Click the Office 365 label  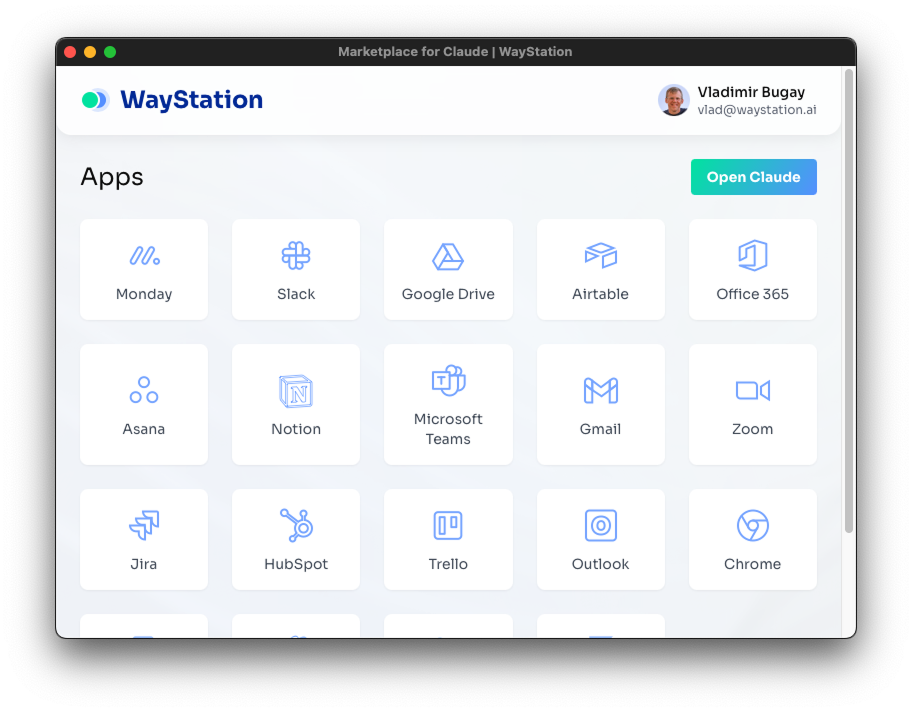point(753,294)
